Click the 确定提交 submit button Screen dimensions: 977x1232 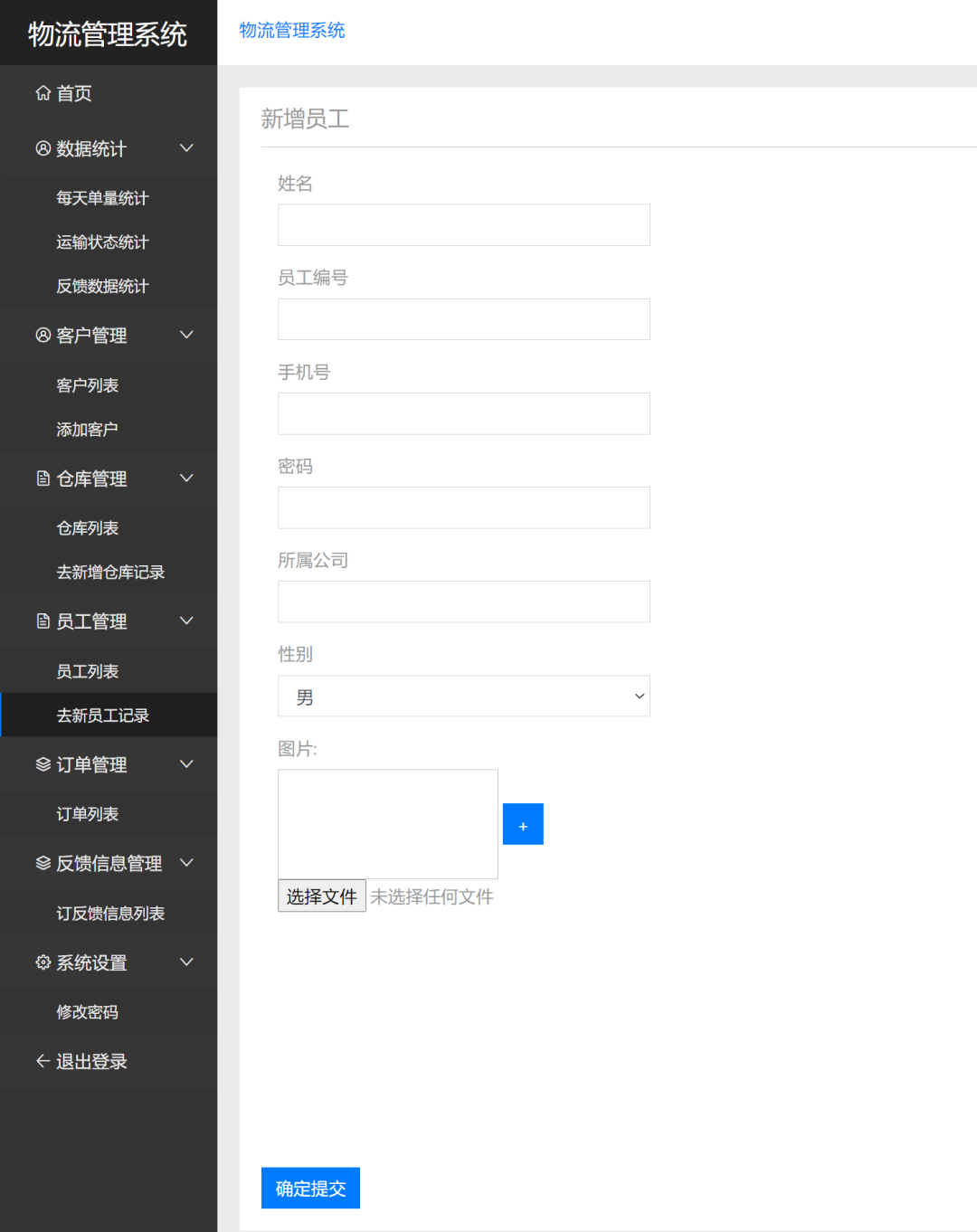[x=310, y=1188]
